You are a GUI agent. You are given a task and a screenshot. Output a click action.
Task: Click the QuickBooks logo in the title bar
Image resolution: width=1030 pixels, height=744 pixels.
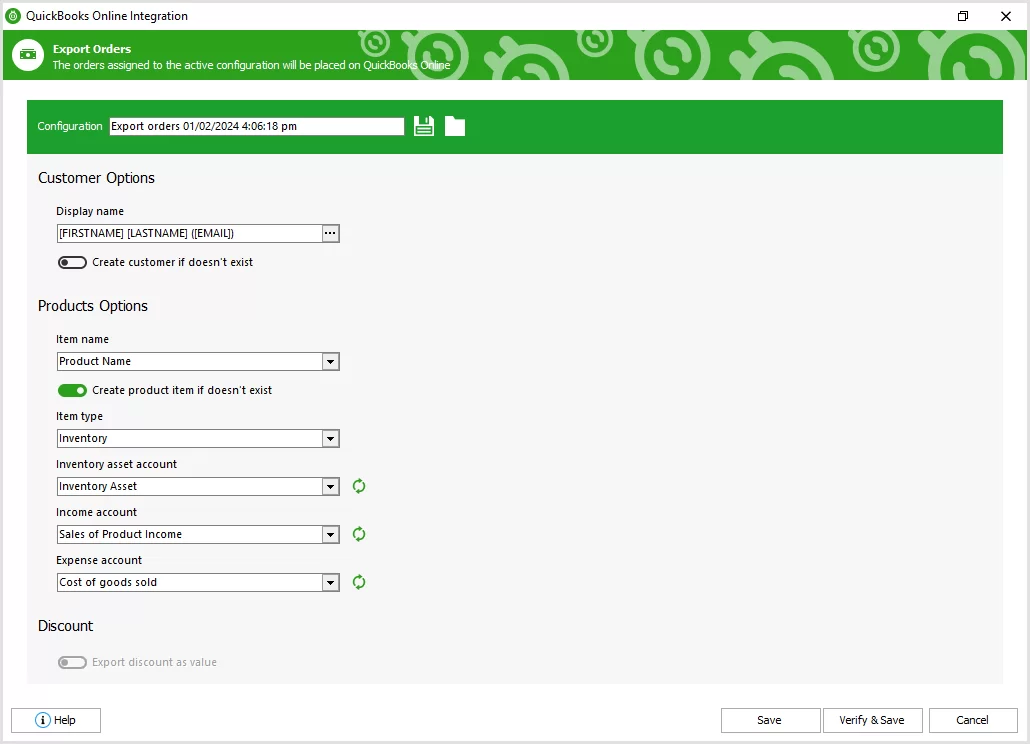click(x=12, y=16)
